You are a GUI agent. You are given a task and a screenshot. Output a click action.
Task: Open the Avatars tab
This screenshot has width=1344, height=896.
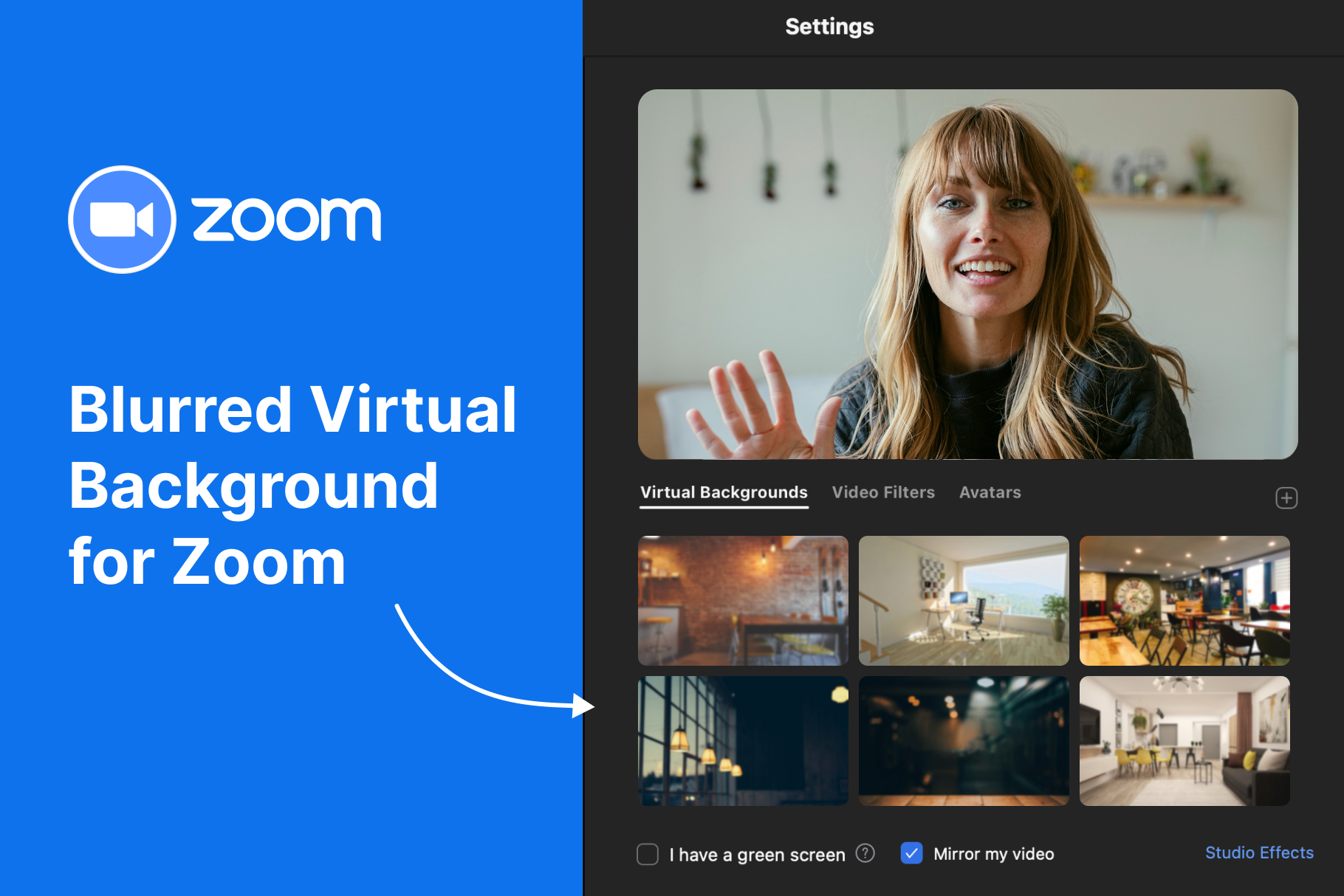990,492
